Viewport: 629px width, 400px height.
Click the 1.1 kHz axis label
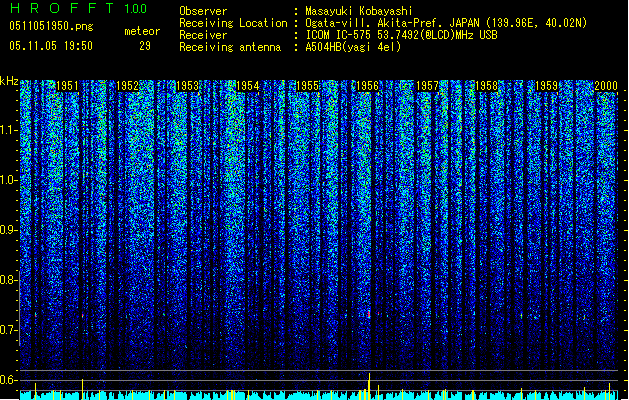point(8,130)
